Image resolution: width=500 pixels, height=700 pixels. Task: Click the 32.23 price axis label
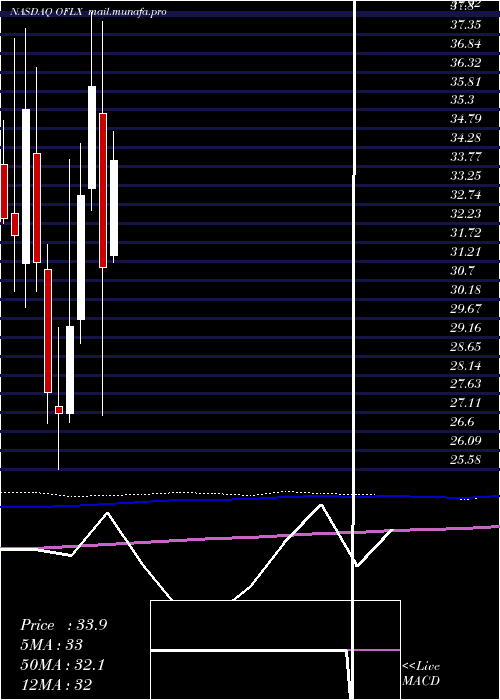tap(466, 214)
